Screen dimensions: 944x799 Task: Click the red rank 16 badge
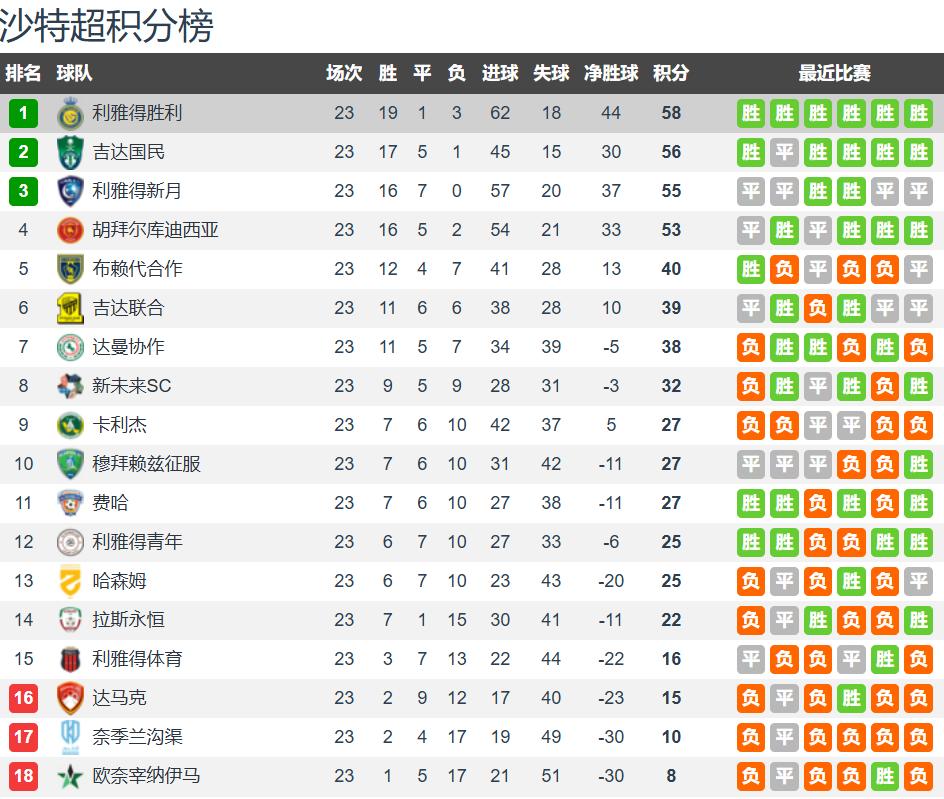click(x=23, y=698)
